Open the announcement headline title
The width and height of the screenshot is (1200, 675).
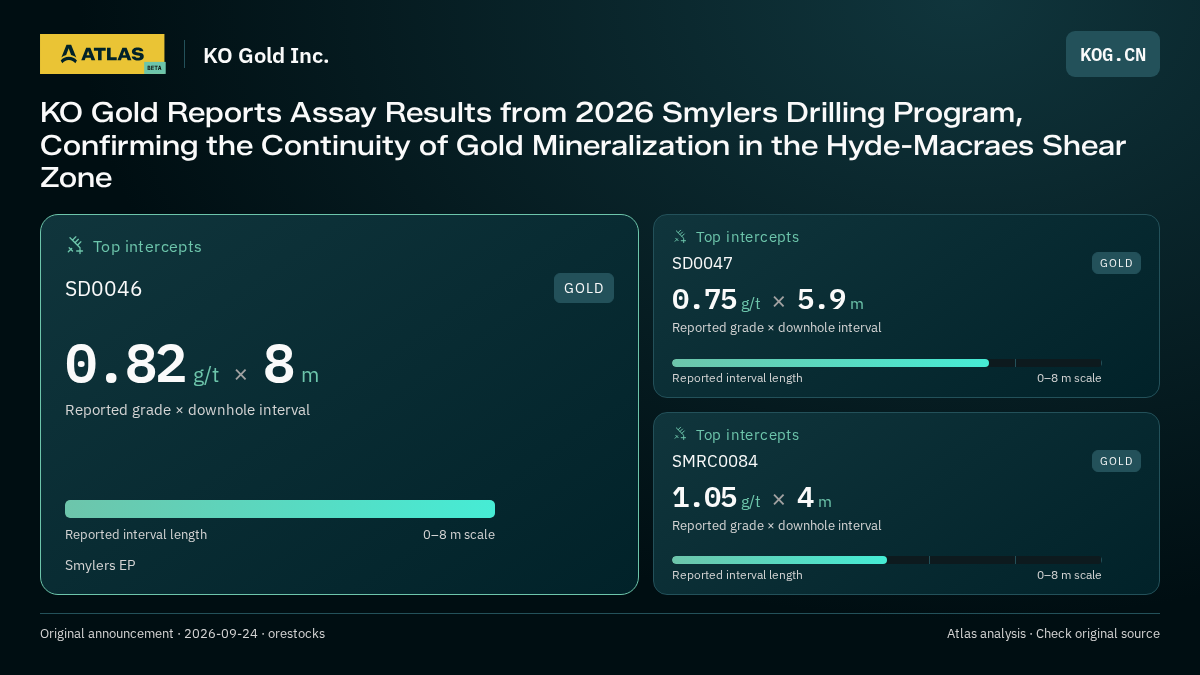(583, 145)
